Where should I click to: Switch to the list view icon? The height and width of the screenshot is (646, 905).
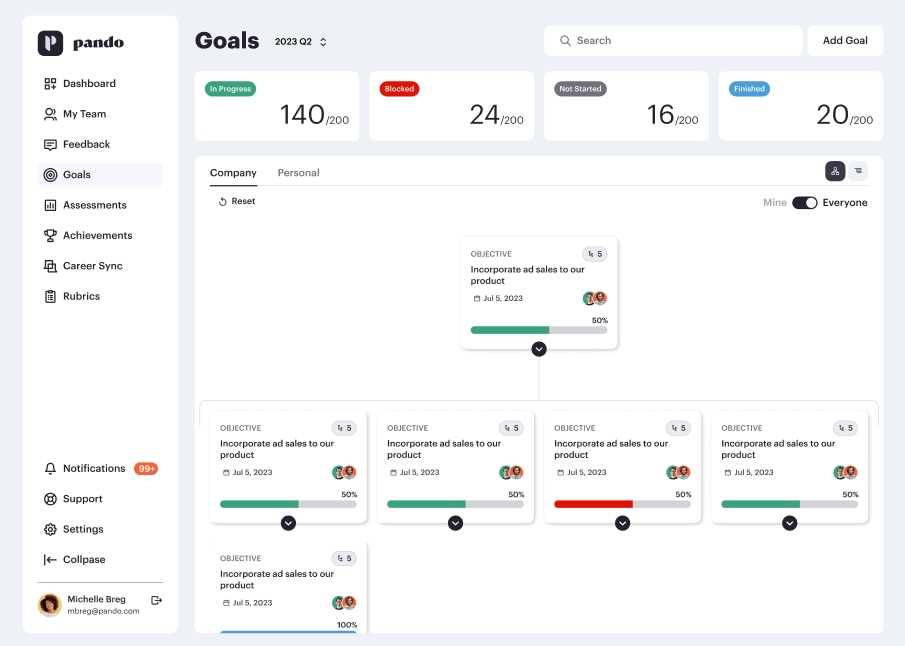coord(858,171)
